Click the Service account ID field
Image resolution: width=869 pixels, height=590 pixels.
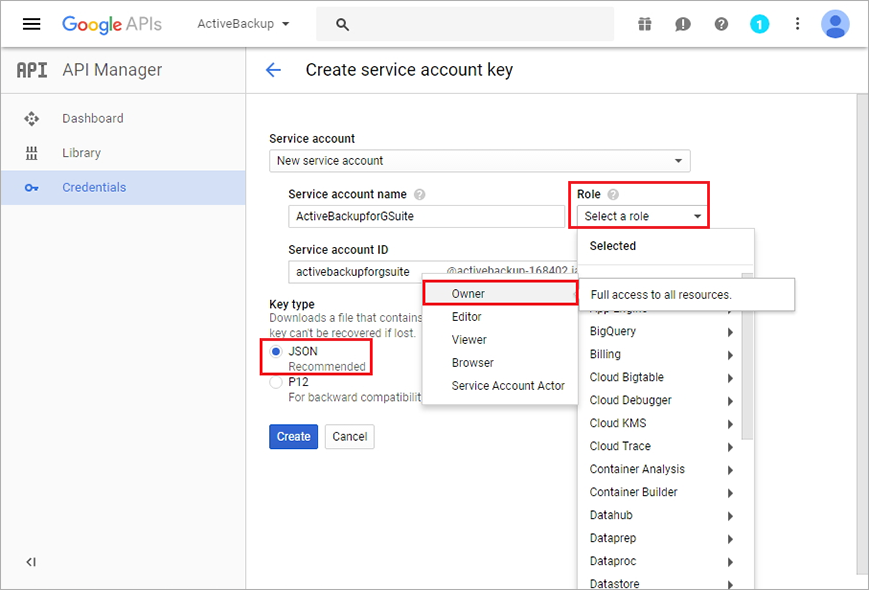(x=432, y=271)
